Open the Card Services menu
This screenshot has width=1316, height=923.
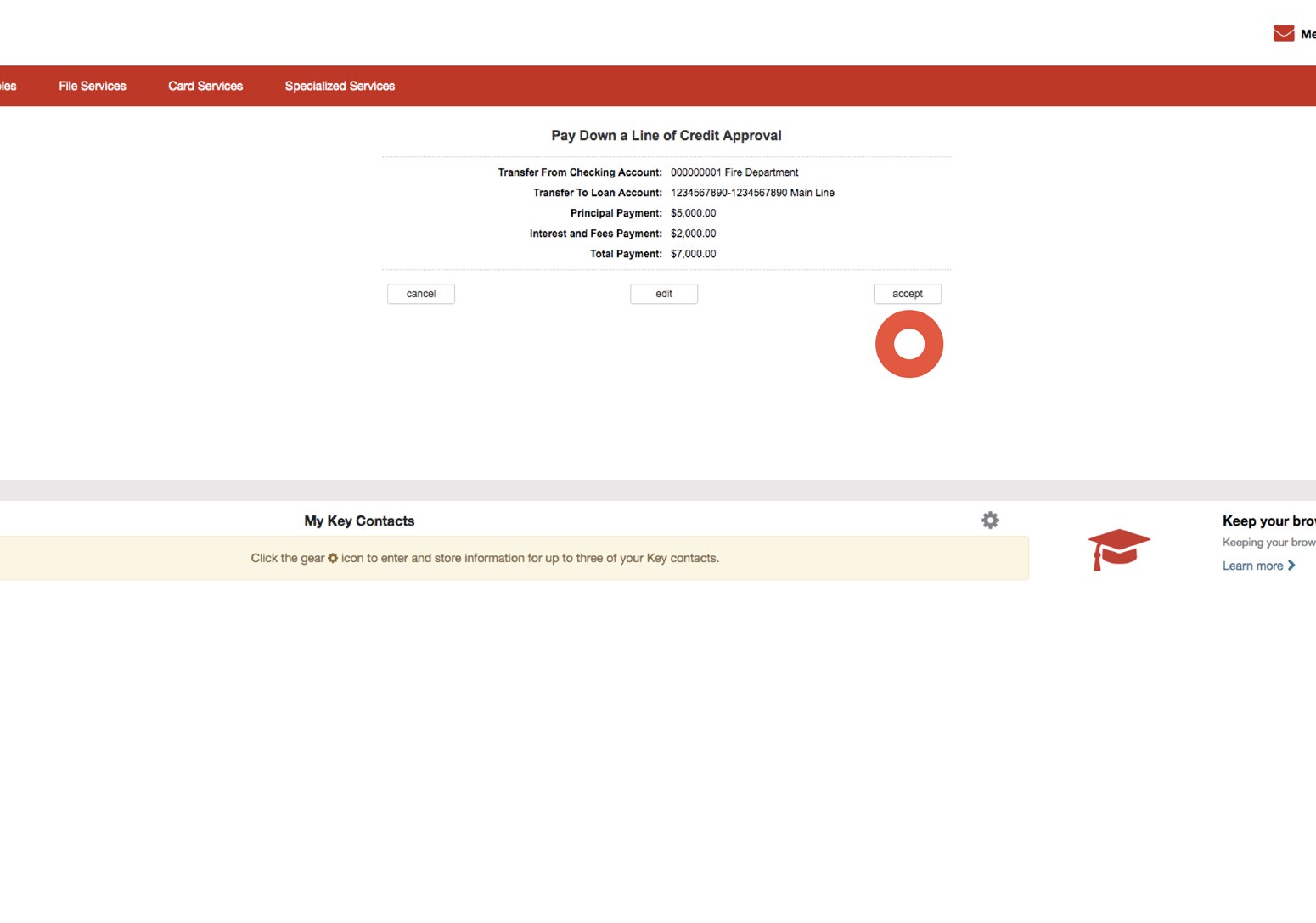(205, 85)
